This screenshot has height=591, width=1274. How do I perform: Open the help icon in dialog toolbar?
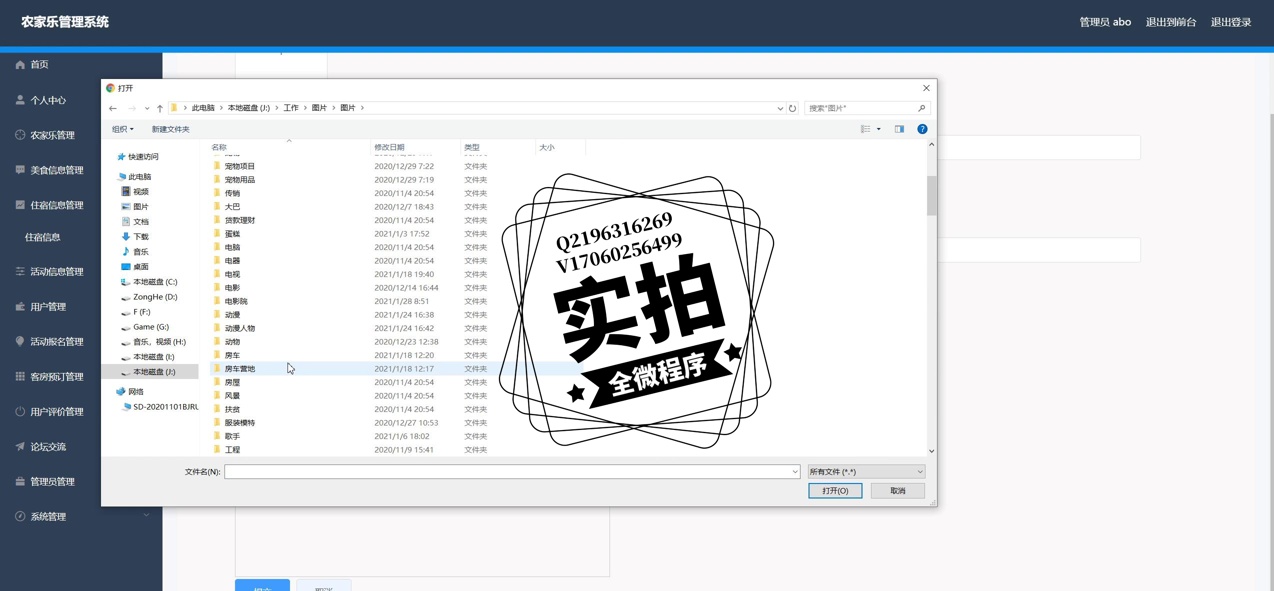click(x=922, y=129)
